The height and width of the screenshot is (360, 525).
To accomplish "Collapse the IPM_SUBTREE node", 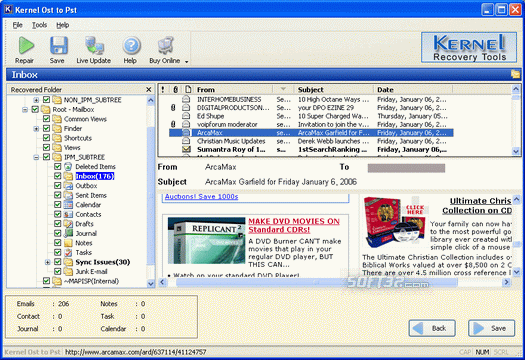I will pyautogui.click(x=36, y=157).
